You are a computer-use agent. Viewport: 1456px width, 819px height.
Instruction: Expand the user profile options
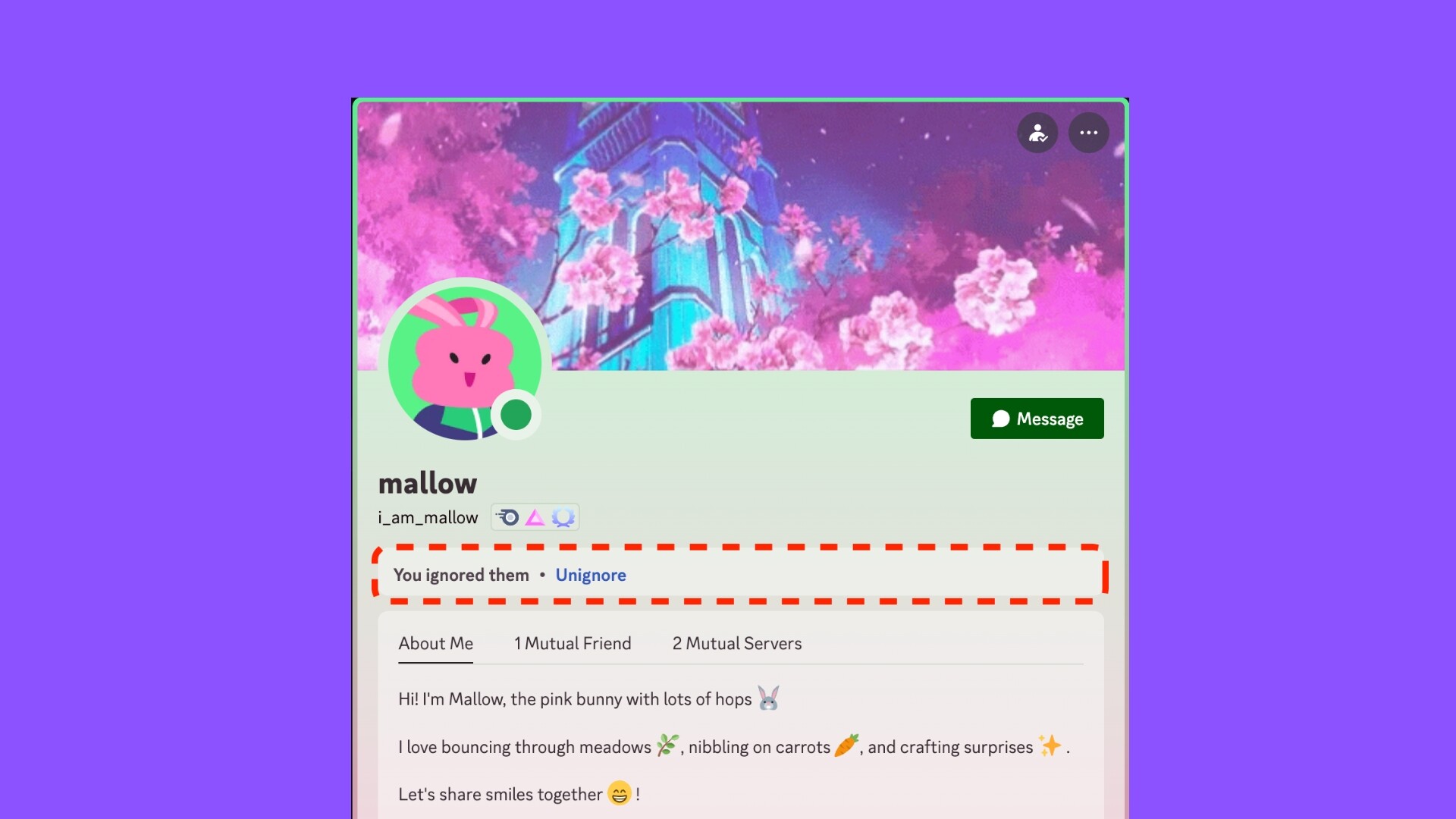(1088, 131)
